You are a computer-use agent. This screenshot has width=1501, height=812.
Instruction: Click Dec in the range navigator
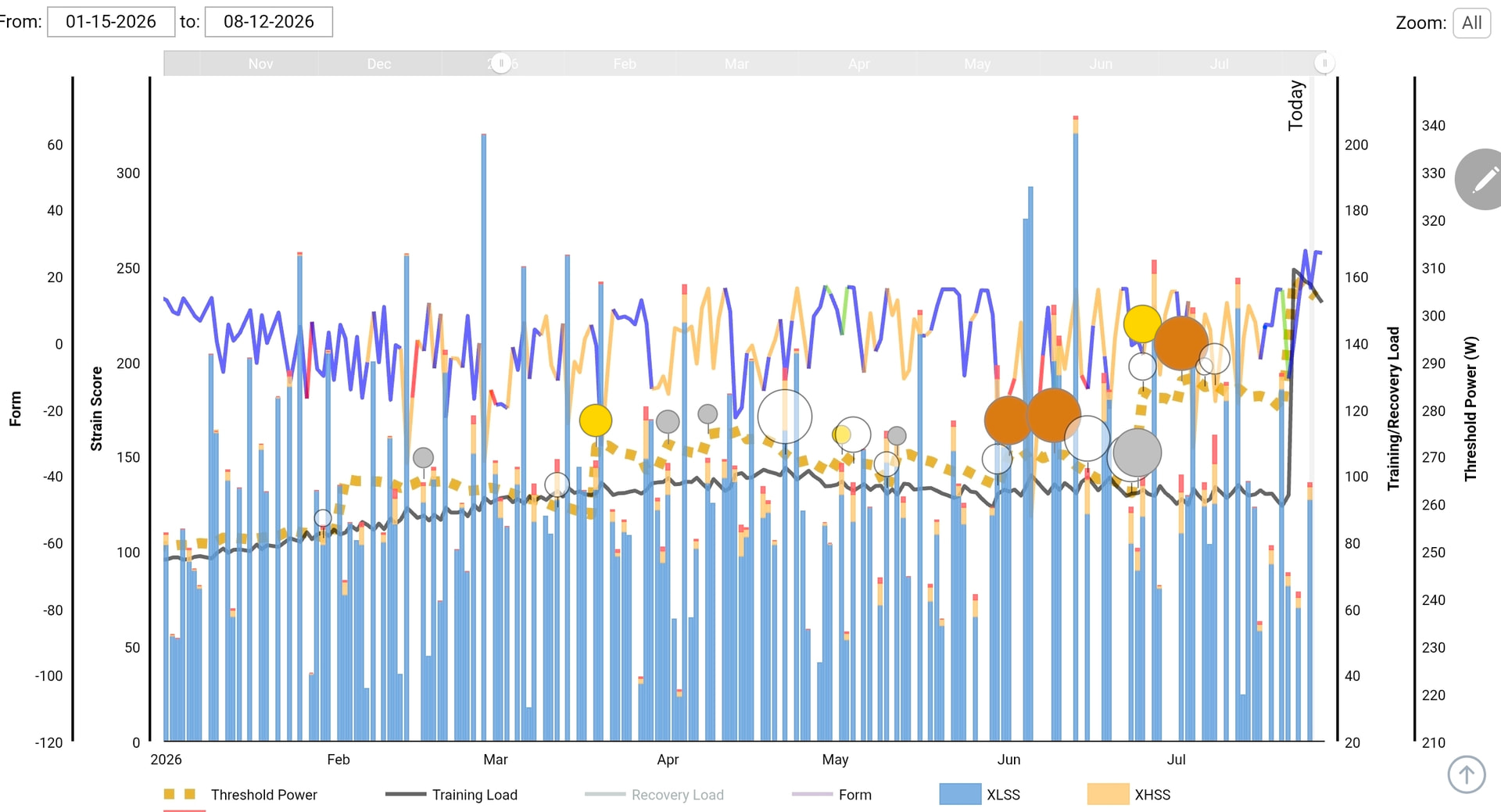click(379, 64)
